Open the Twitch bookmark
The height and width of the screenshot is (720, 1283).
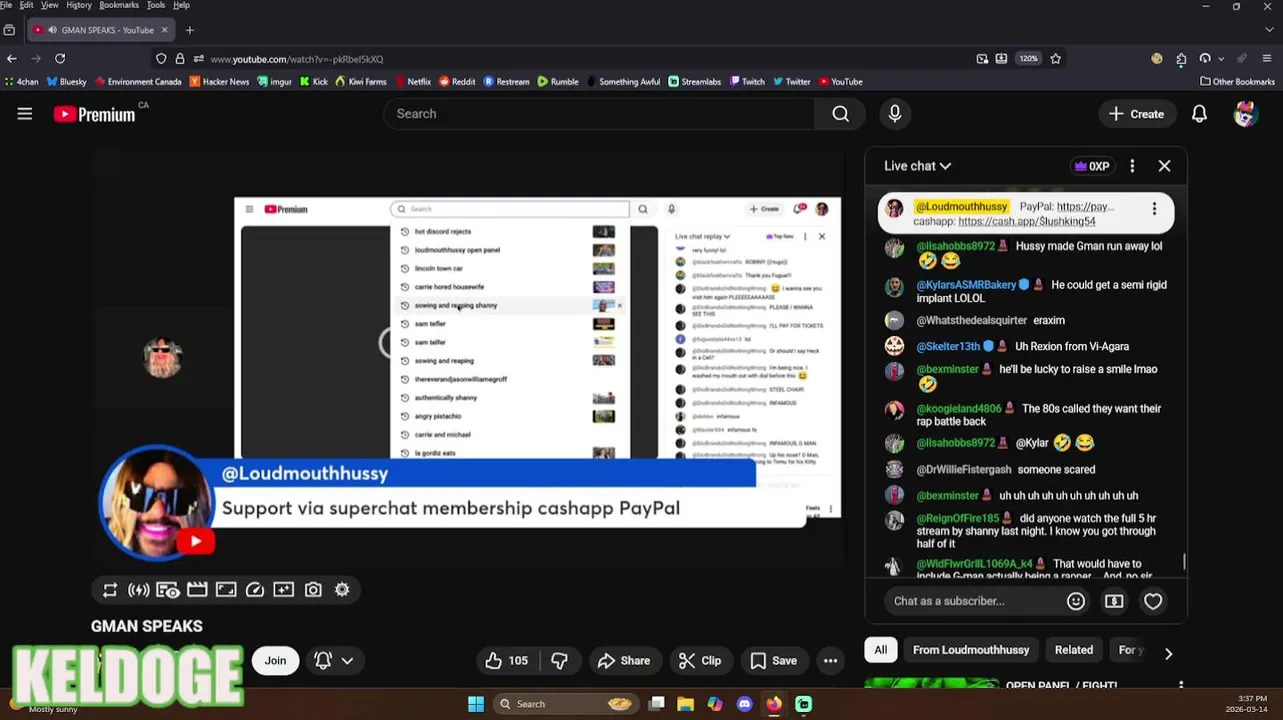746,82
